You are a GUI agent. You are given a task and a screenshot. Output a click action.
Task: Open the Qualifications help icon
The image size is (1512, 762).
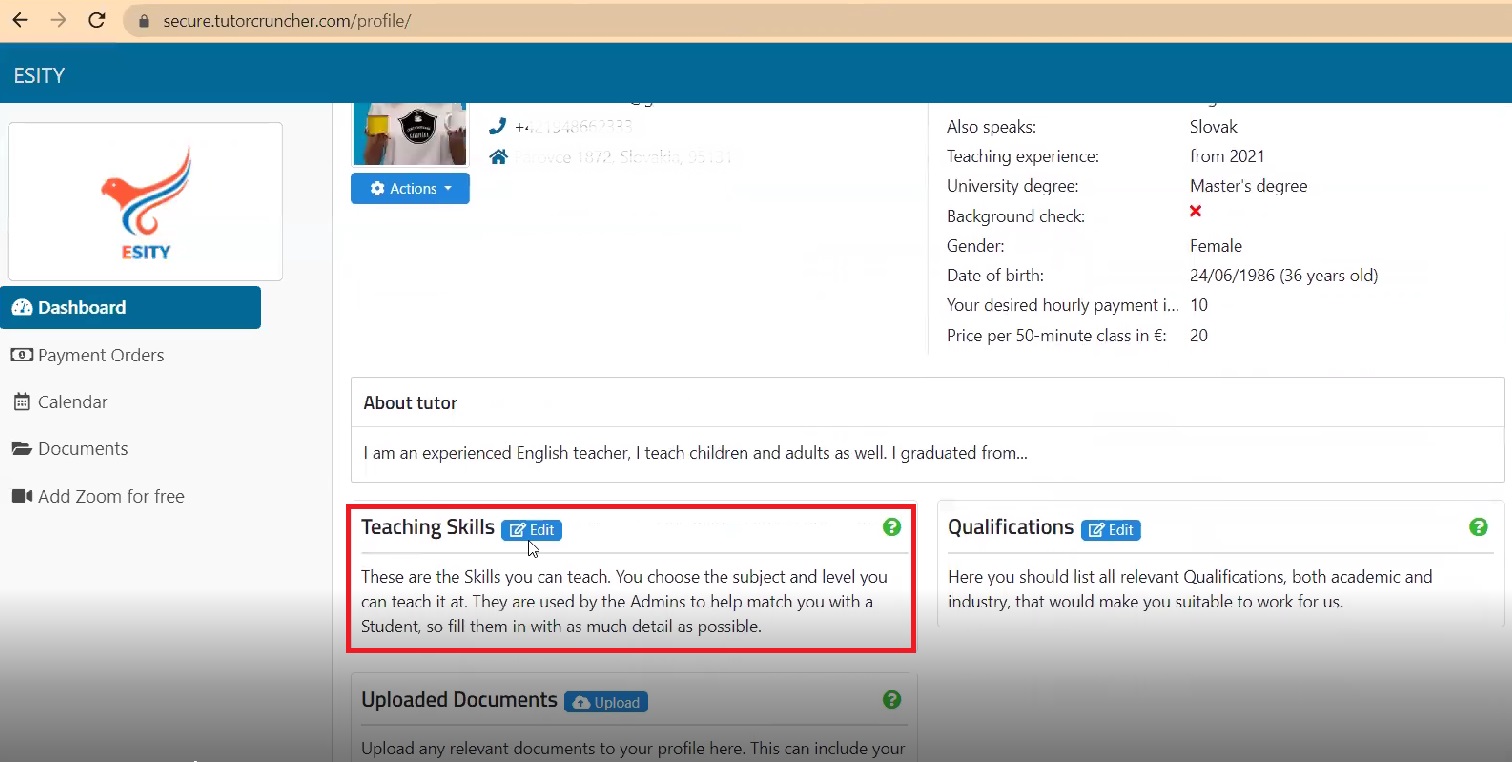click(x=1478, y=527)
